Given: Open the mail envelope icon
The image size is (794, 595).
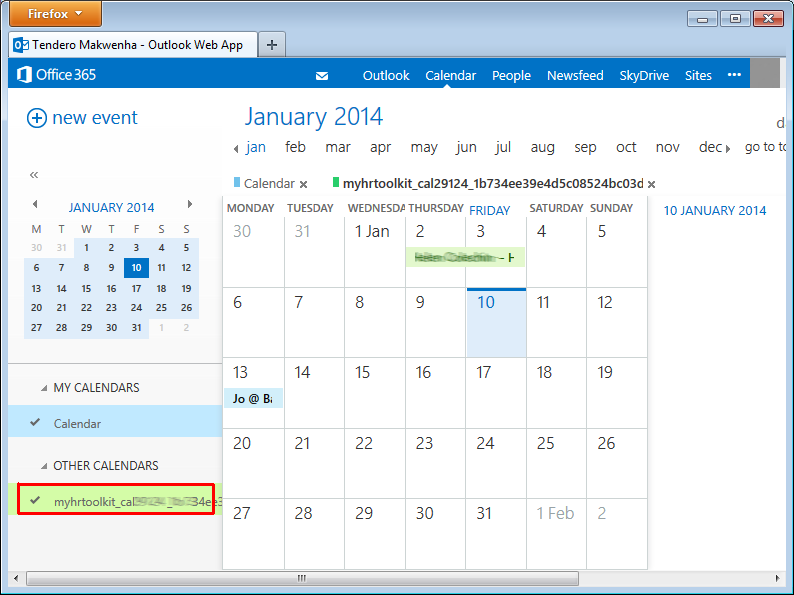Looking at the screenshot, I should click(x=322, y=76).
